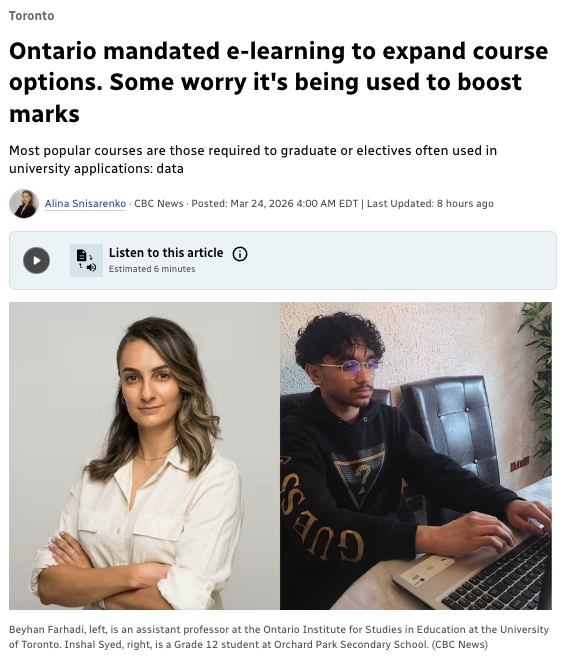Click the text-to-speech document icon

(86, 261)
